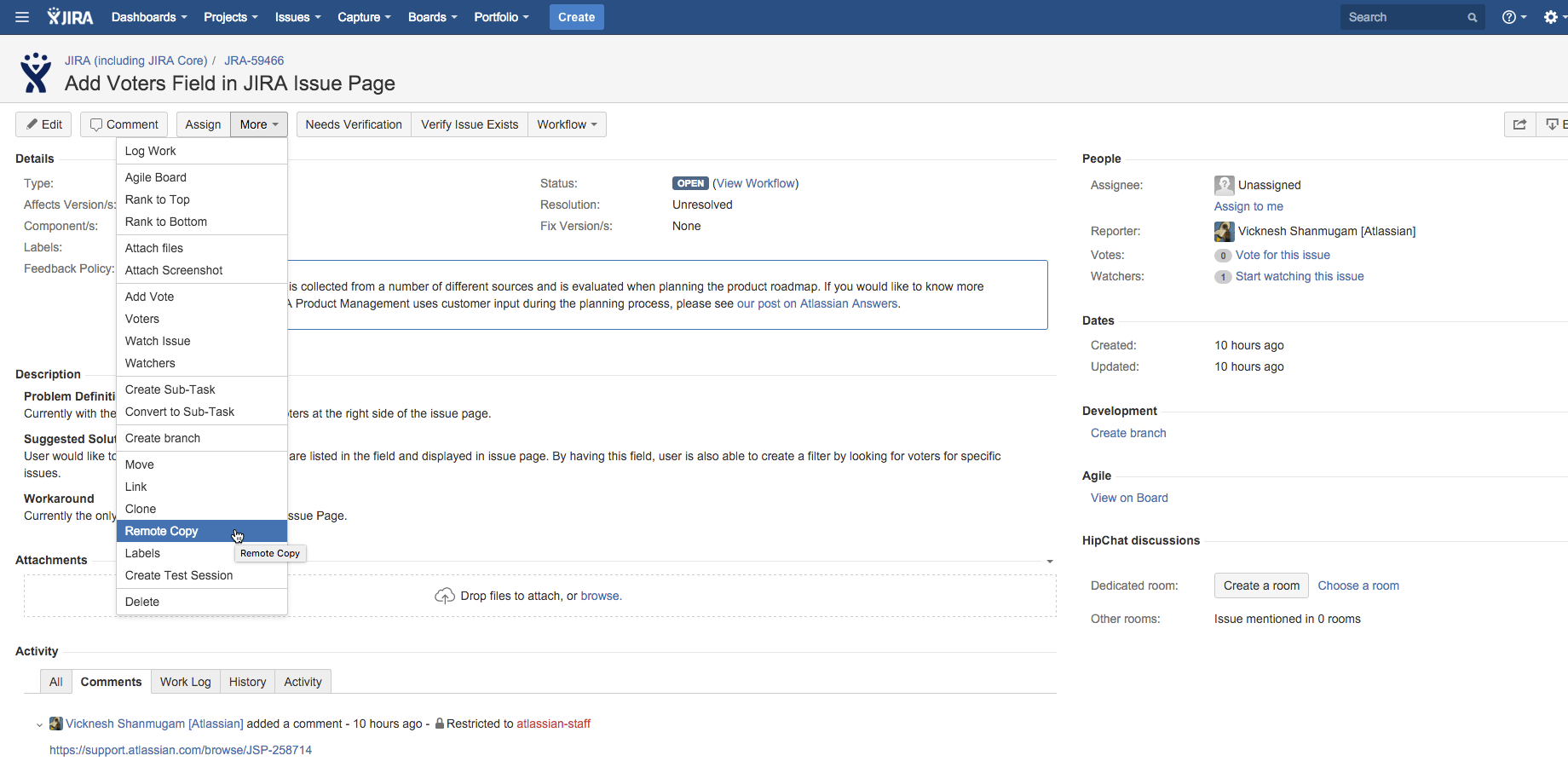
Task: Click the View Workflow link
Action: click(x=756, y=183)
